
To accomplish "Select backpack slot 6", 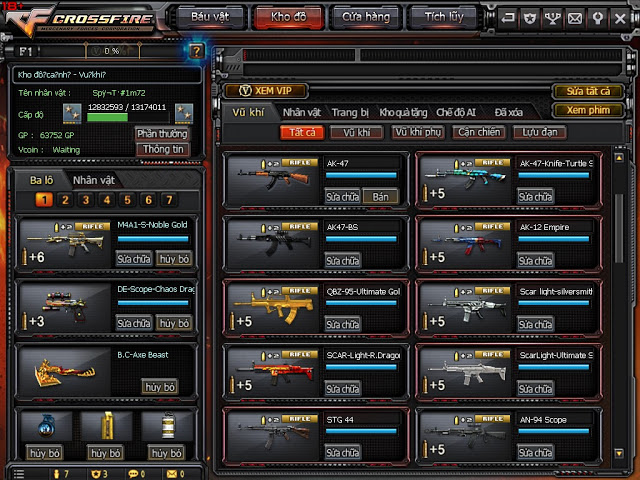I will (x=149, y=200).
